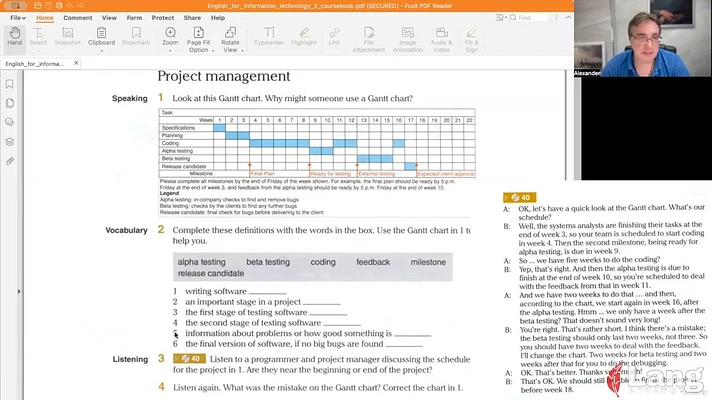Image resolution: width=712 pixels, height=400 pixels.
Task: Click 'beta testing' in the word box
Action: [268, 262]
